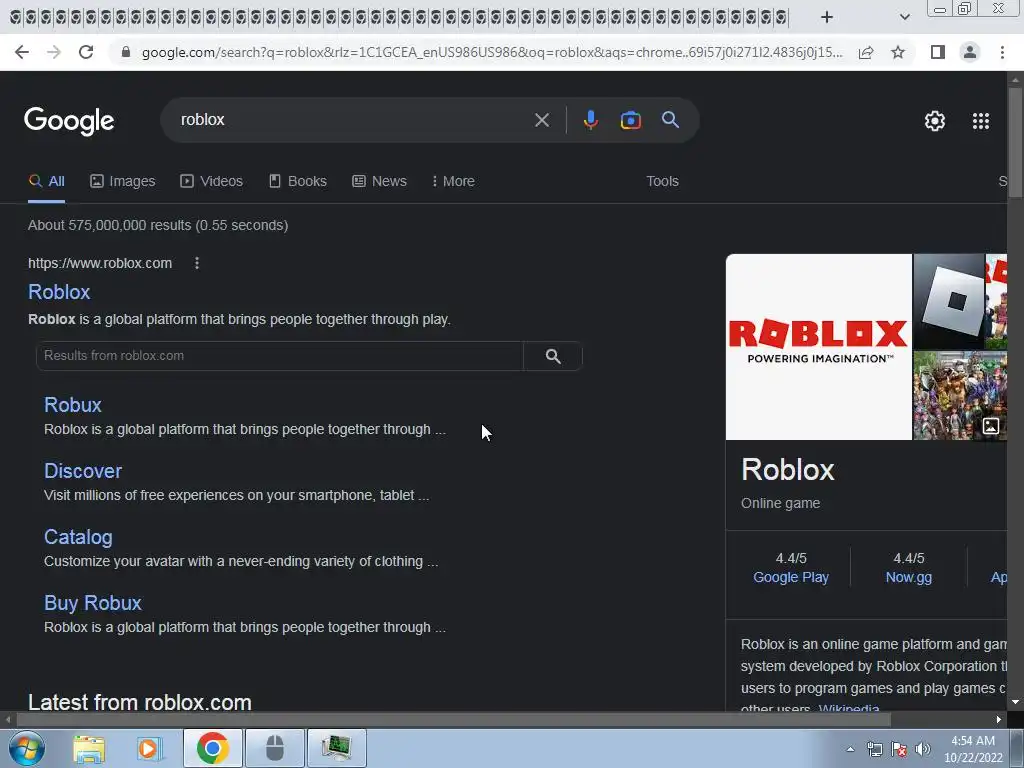Open the mouse app in taskbar

coord(275,748)
